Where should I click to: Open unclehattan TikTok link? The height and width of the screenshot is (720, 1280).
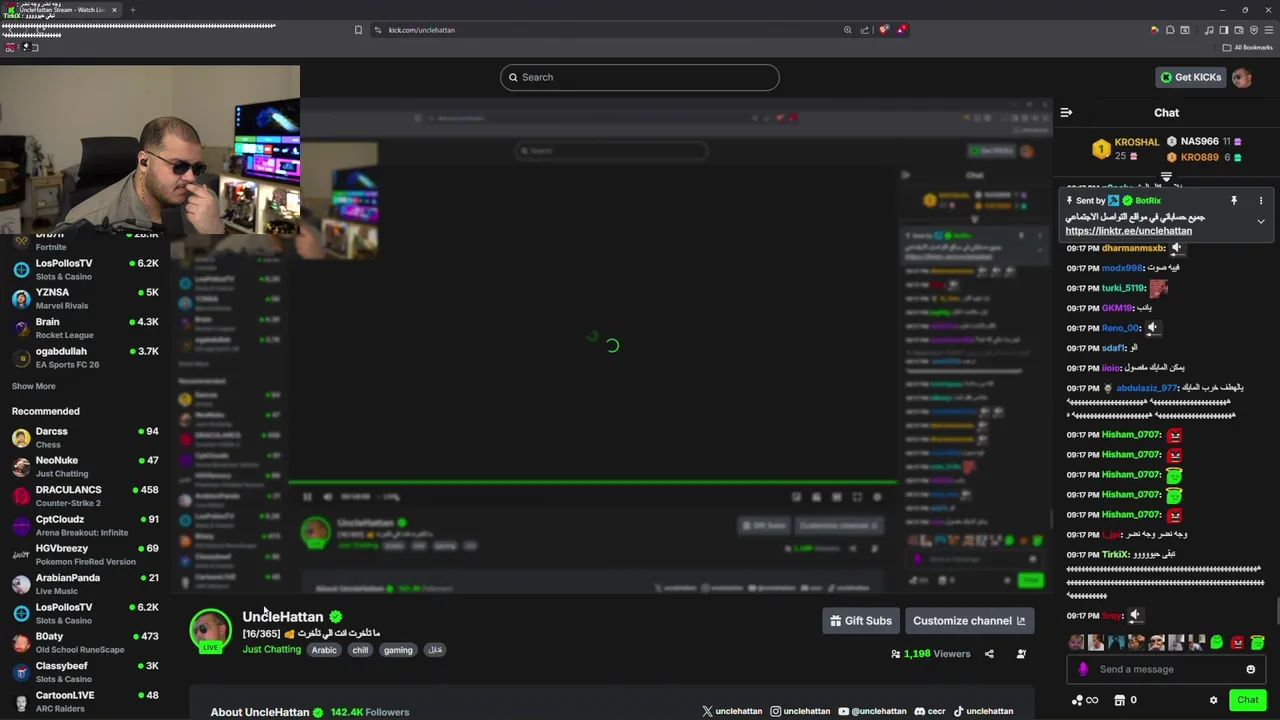pos(982,711)
